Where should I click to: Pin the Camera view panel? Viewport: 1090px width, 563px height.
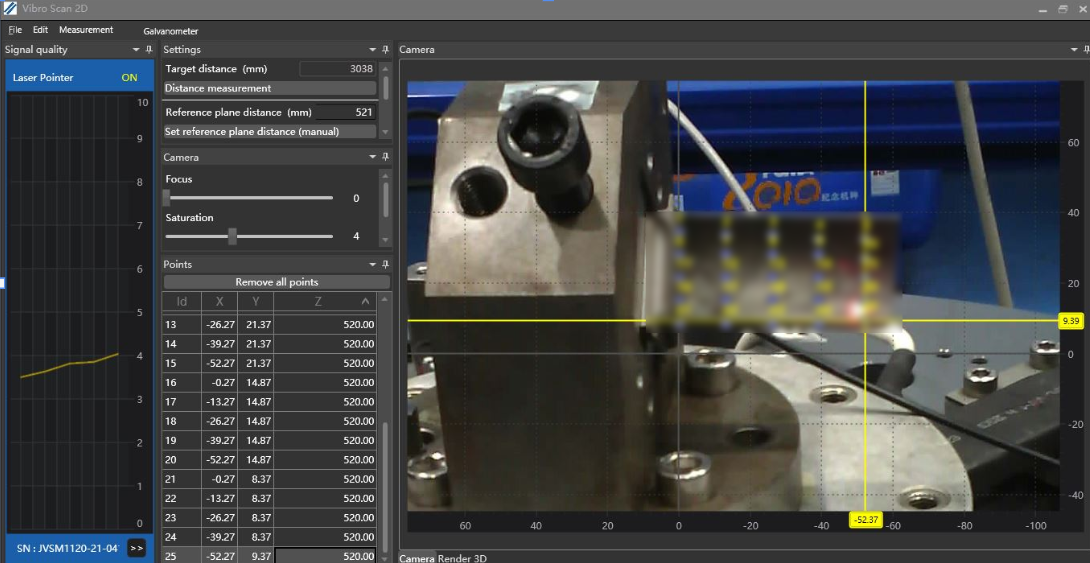click(x=1084, y=49)
